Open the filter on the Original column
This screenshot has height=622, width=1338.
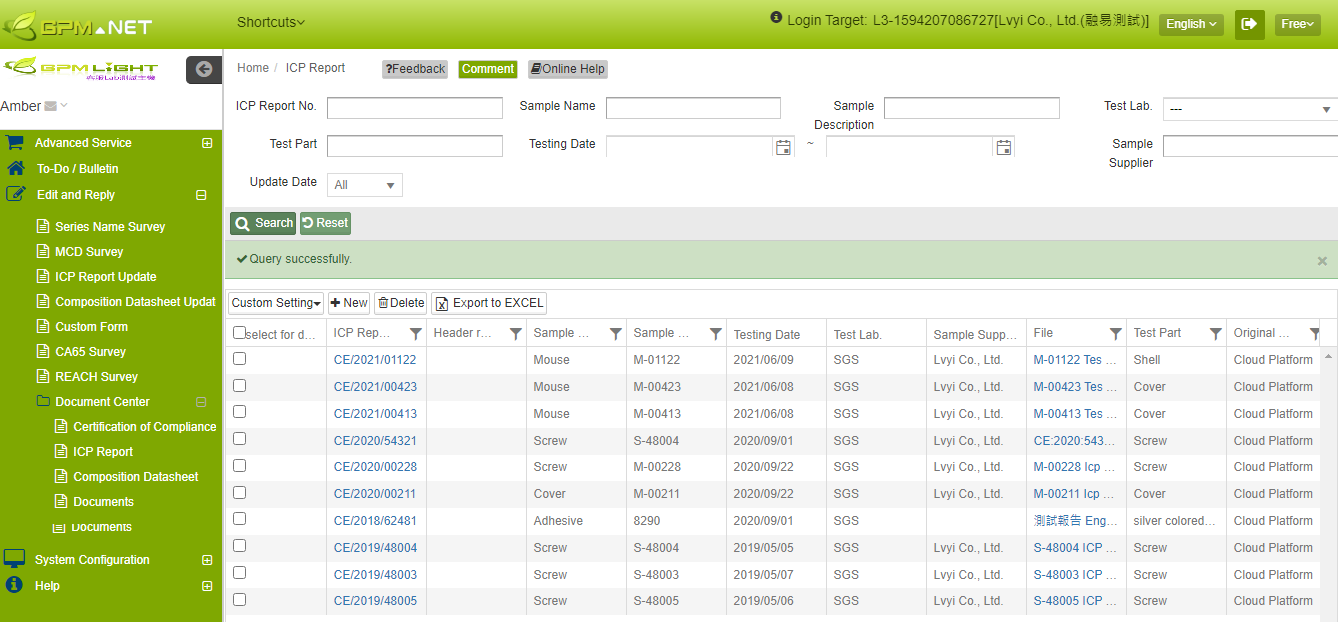tap(1315, 334)
